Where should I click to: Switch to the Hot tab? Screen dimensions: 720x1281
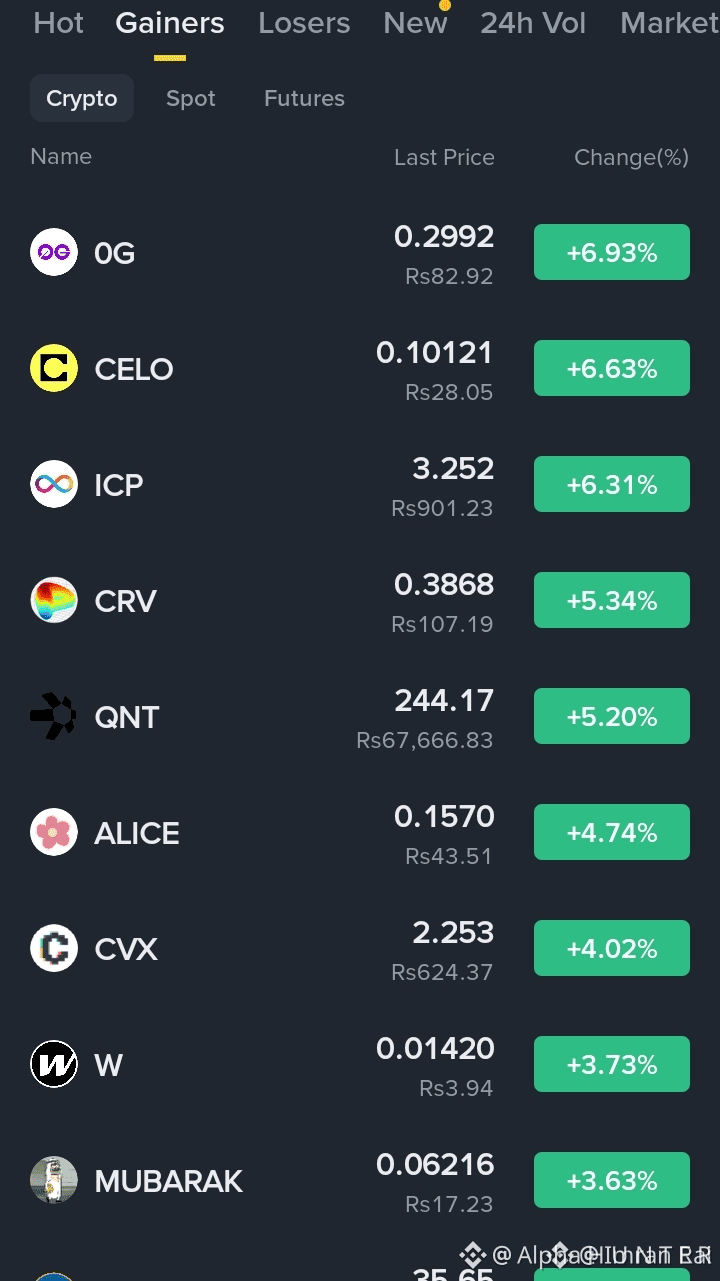click(x=59, y=23)
